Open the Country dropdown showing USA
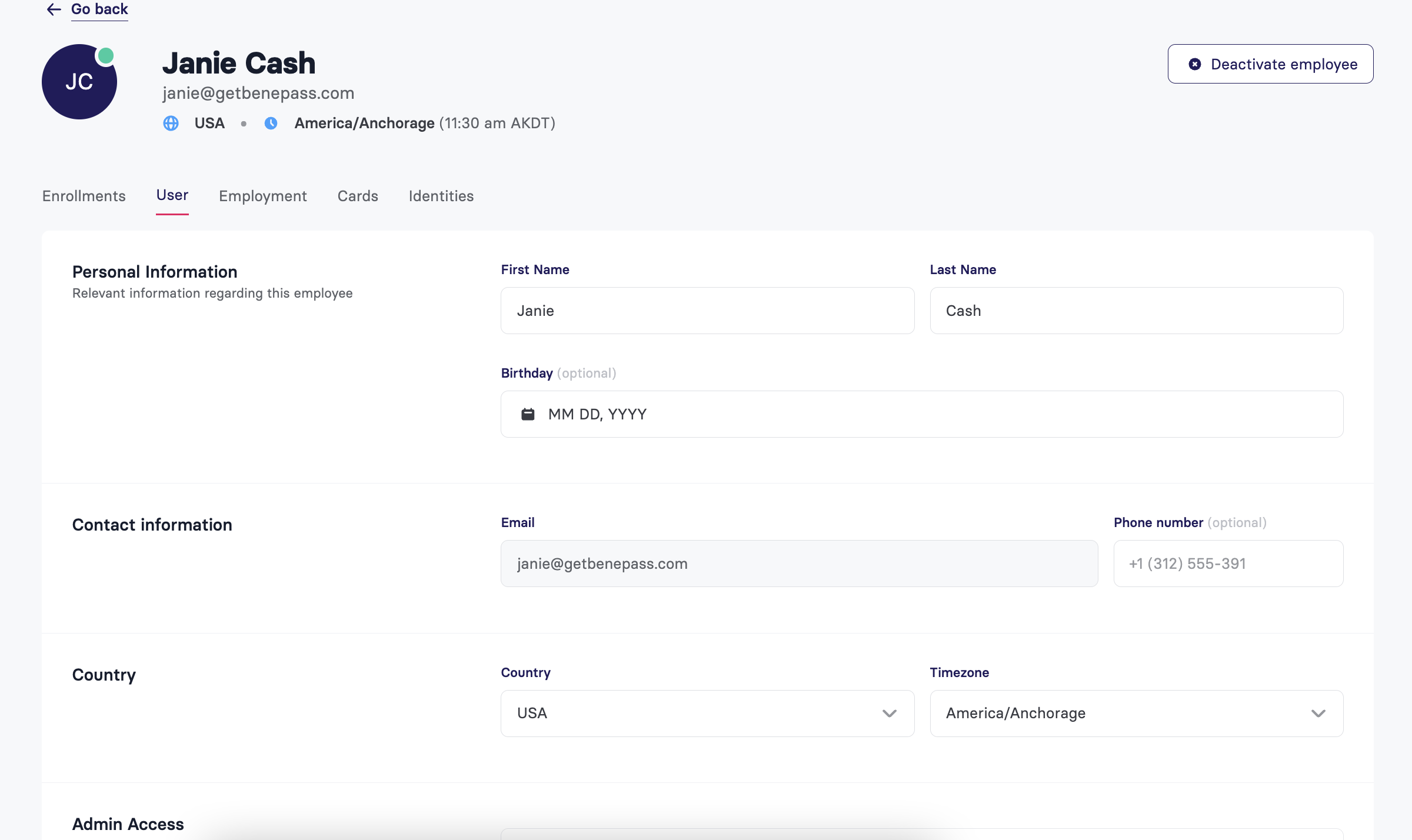The width and height of the screenshot is (1412, 840). tap(708, 714)
